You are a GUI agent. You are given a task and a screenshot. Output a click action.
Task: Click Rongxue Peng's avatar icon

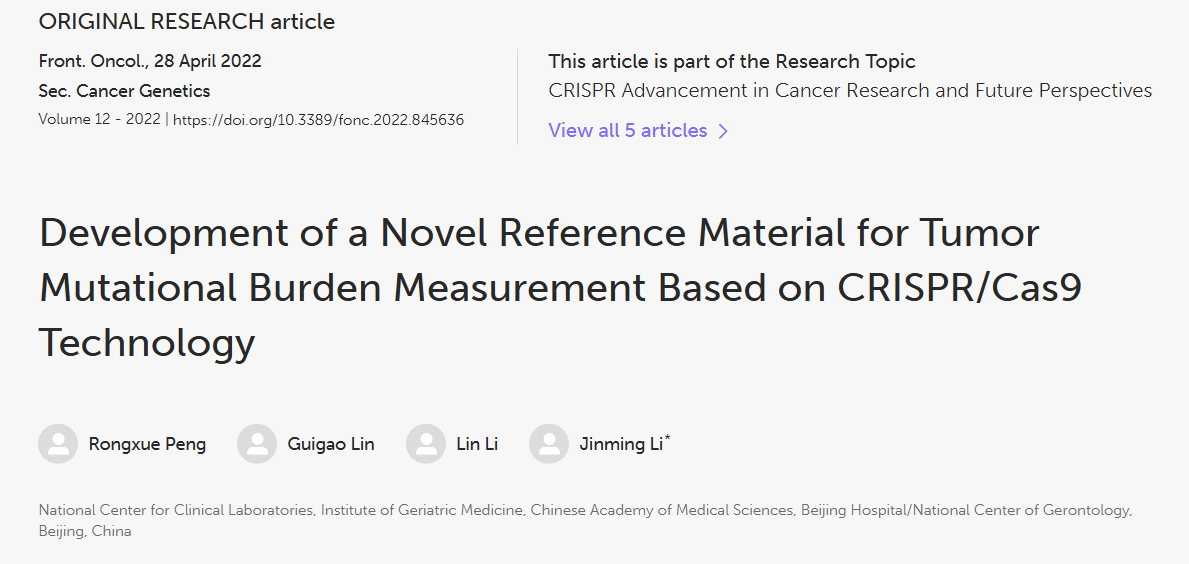58,444
